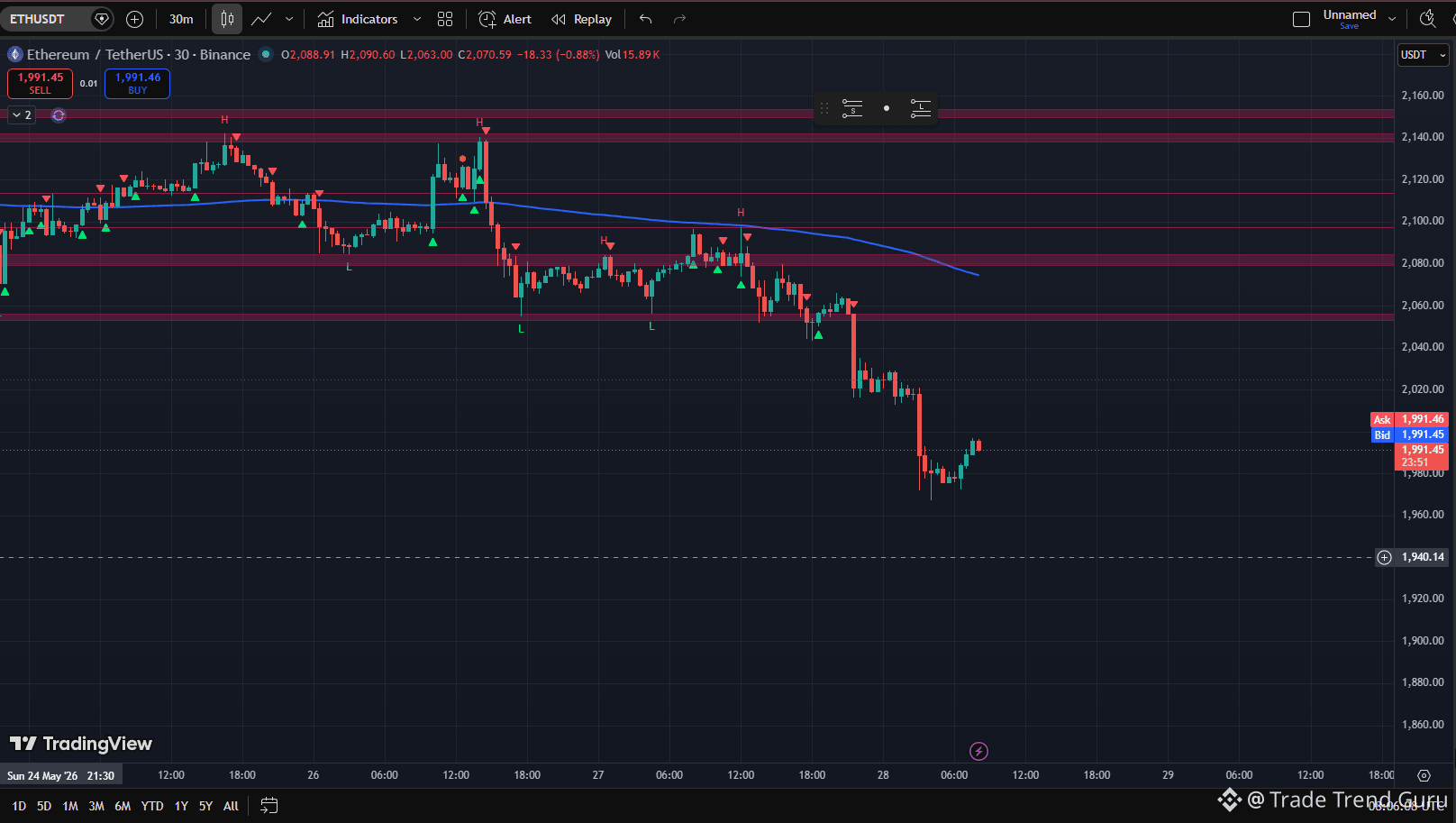1456x823 pixels.
Task: Select the YTD date range
Action: coord(152,806)
